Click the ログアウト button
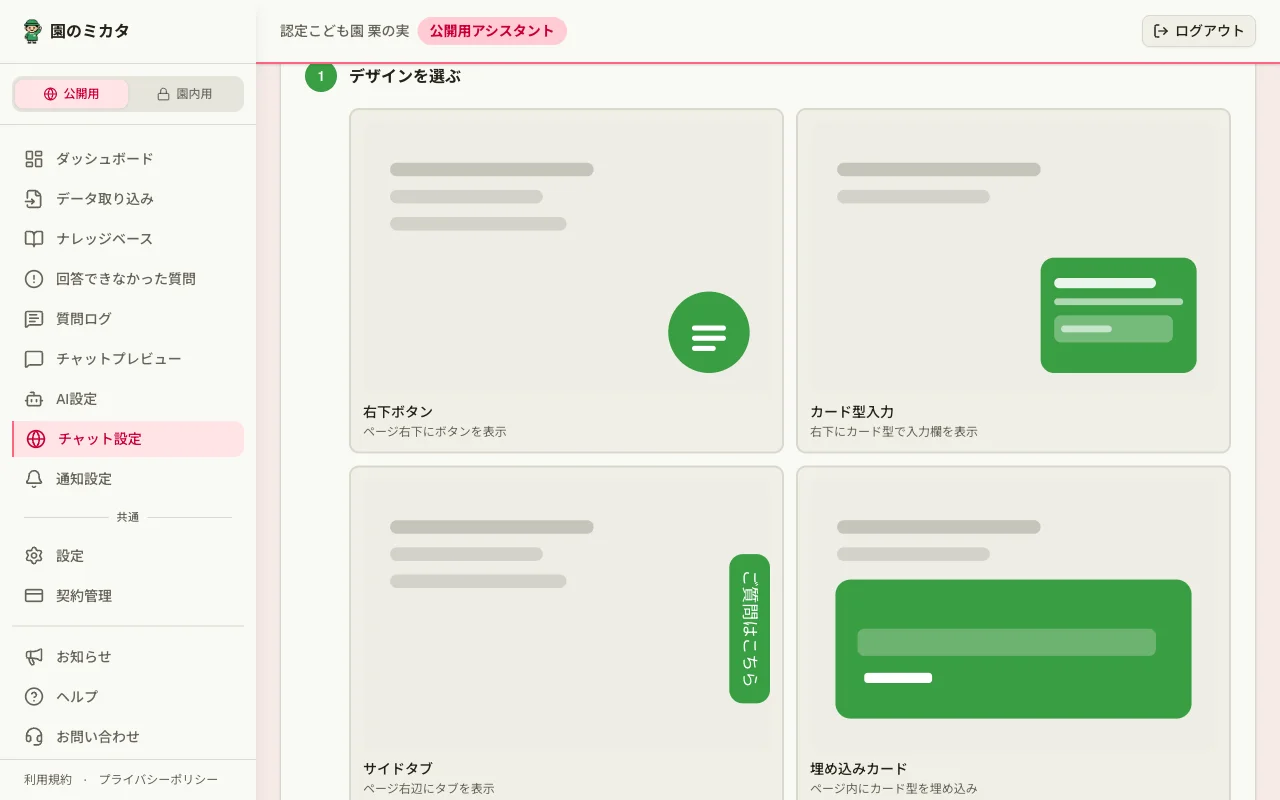Viewport: 1280px width, 800px height. tap(1198, 31)
